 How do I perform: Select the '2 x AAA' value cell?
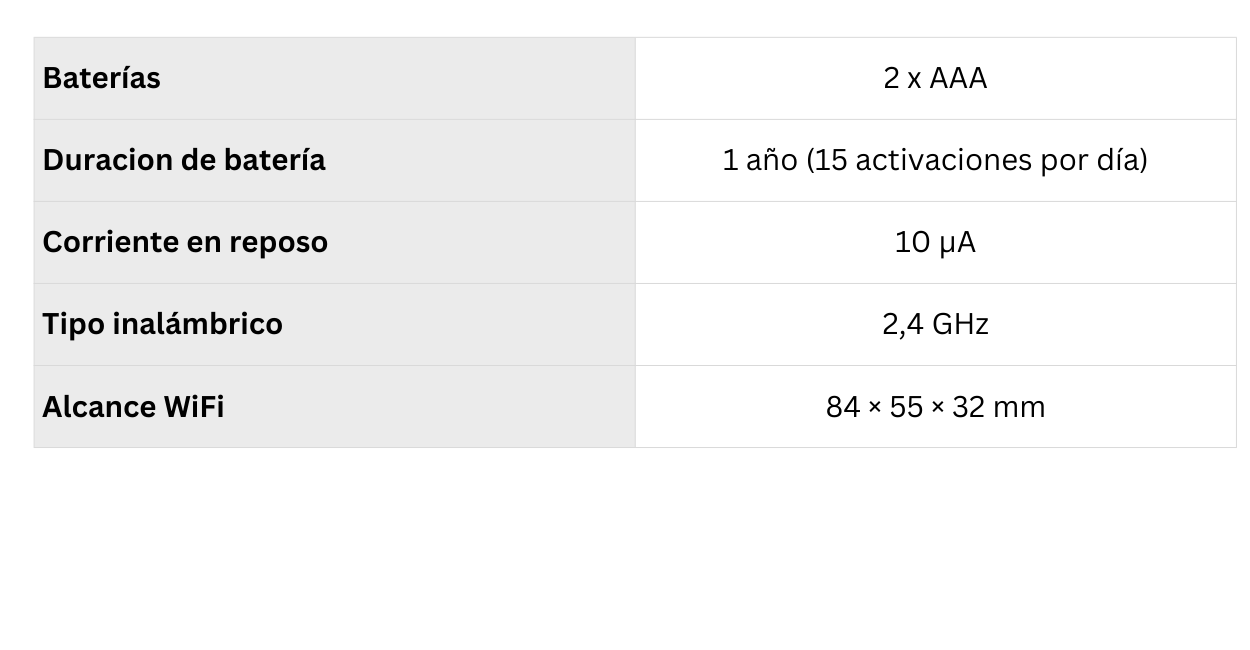click(935, 78)
